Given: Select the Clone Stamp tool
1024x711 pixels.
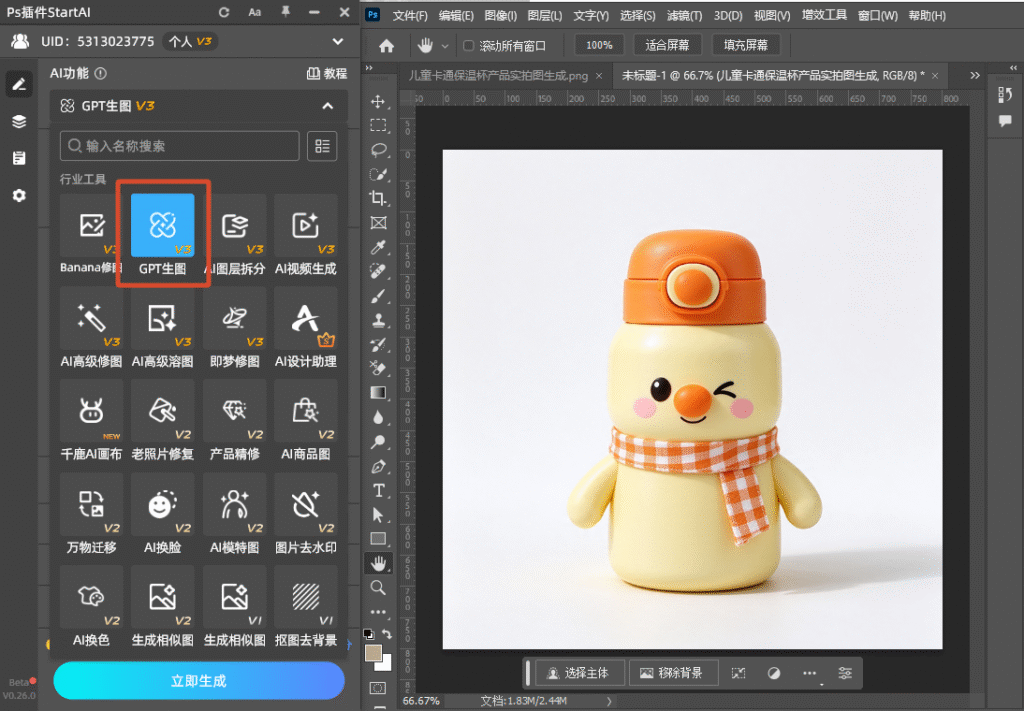Looking at the screenshot, I should click(x=378, y=320).
